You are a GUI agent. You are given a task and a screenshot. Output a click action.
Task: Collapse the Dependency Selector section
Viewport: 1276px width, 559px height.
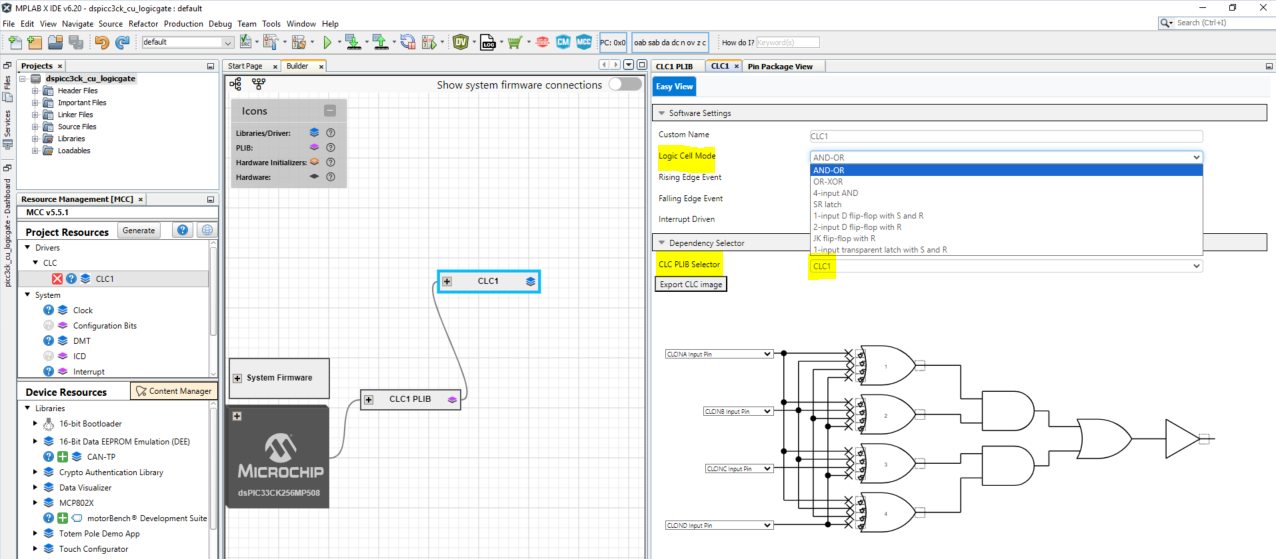pyautogui.click(x=661, y=242)
